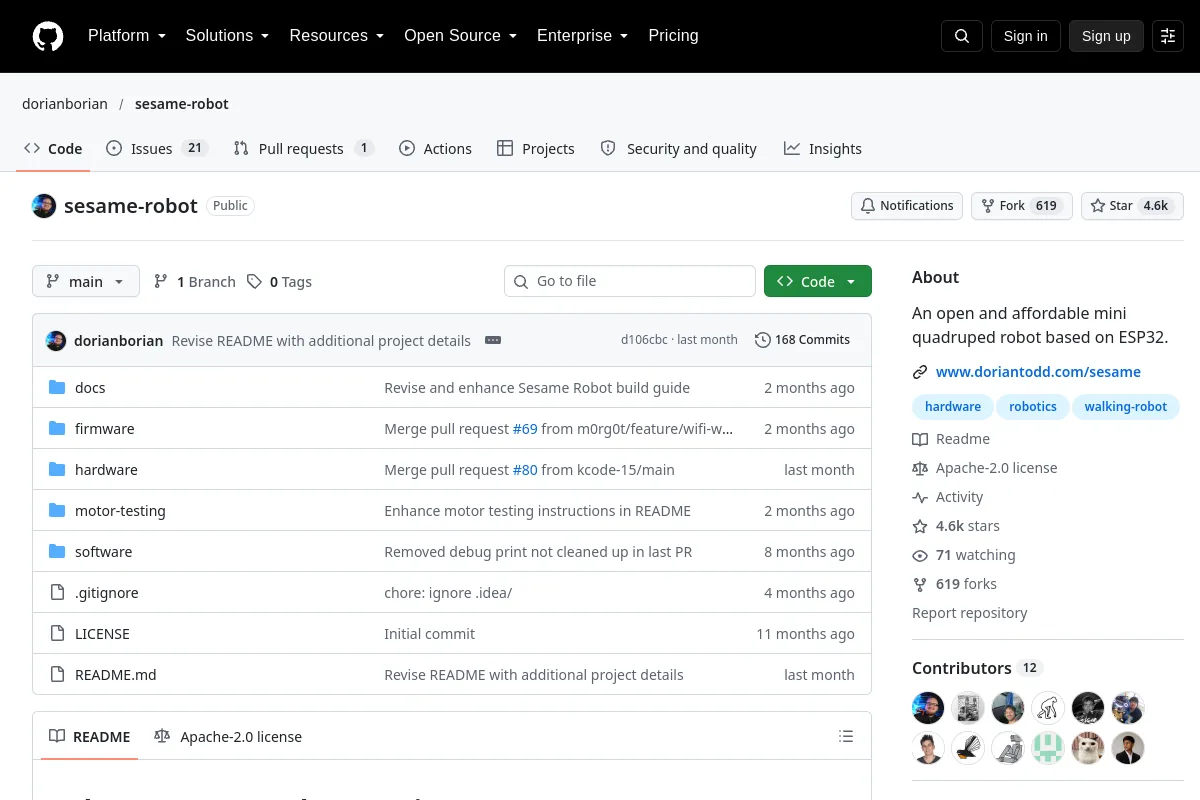The image size is (1200, 800).
Task: Click the firmware folder icon
Action: [x=57, y=429]
